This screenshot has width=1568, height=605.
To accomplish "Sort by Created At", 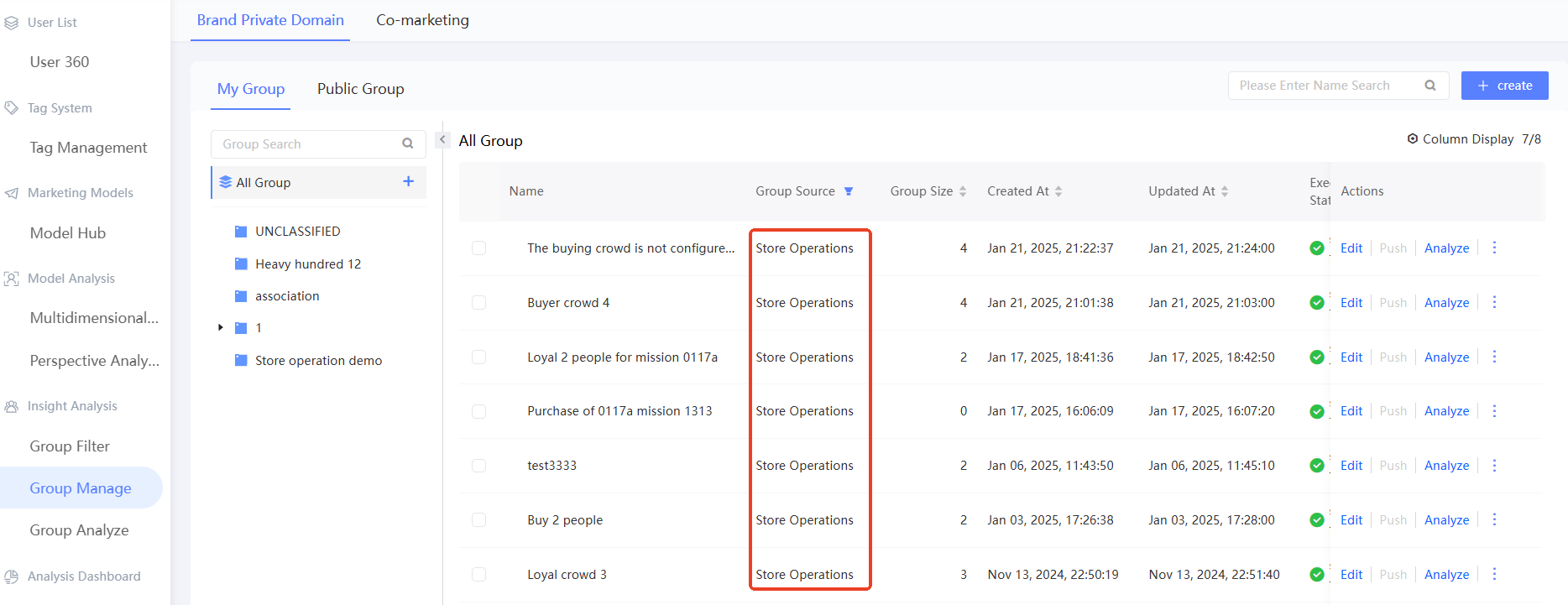I will coord(1058,191).
